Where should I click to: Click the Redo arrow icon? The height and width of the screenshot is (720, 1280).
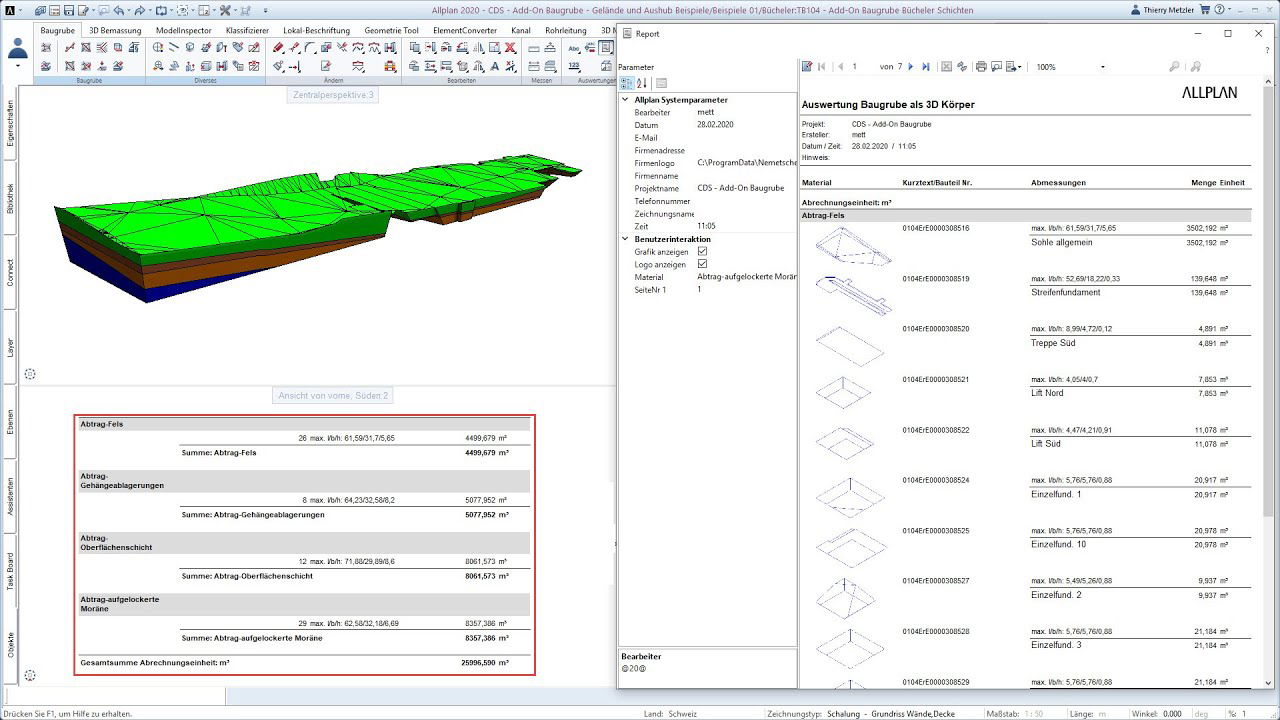click(141, 10)
